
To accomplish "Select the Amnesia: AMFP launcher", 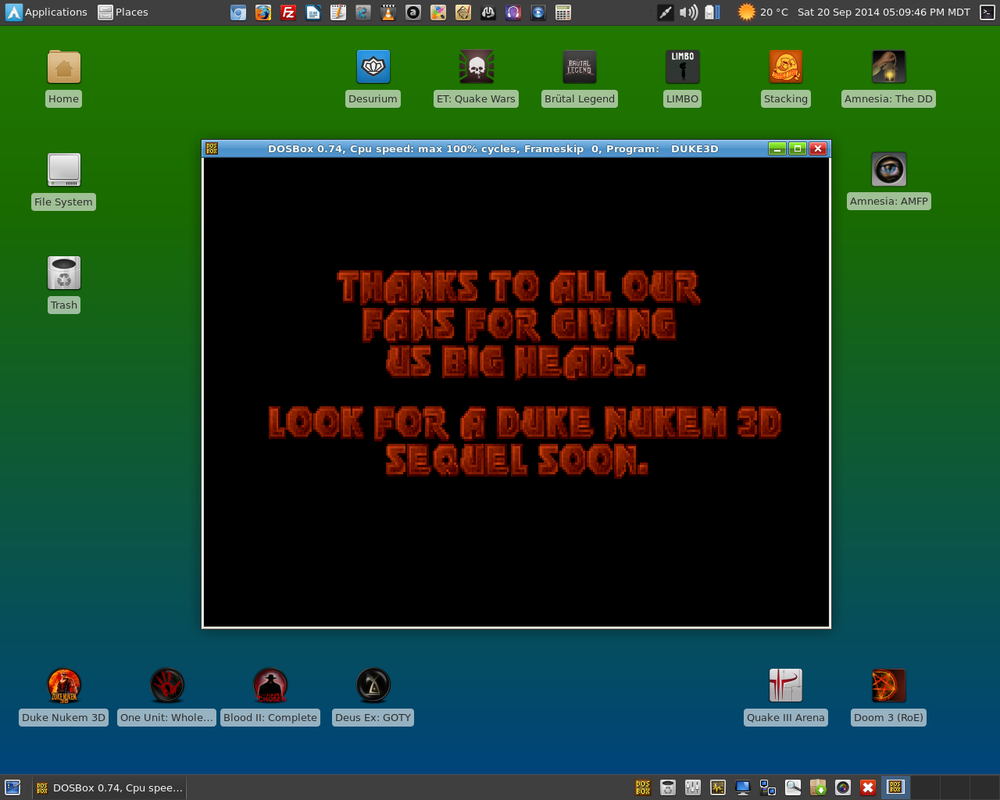I will tap(888, 181).
